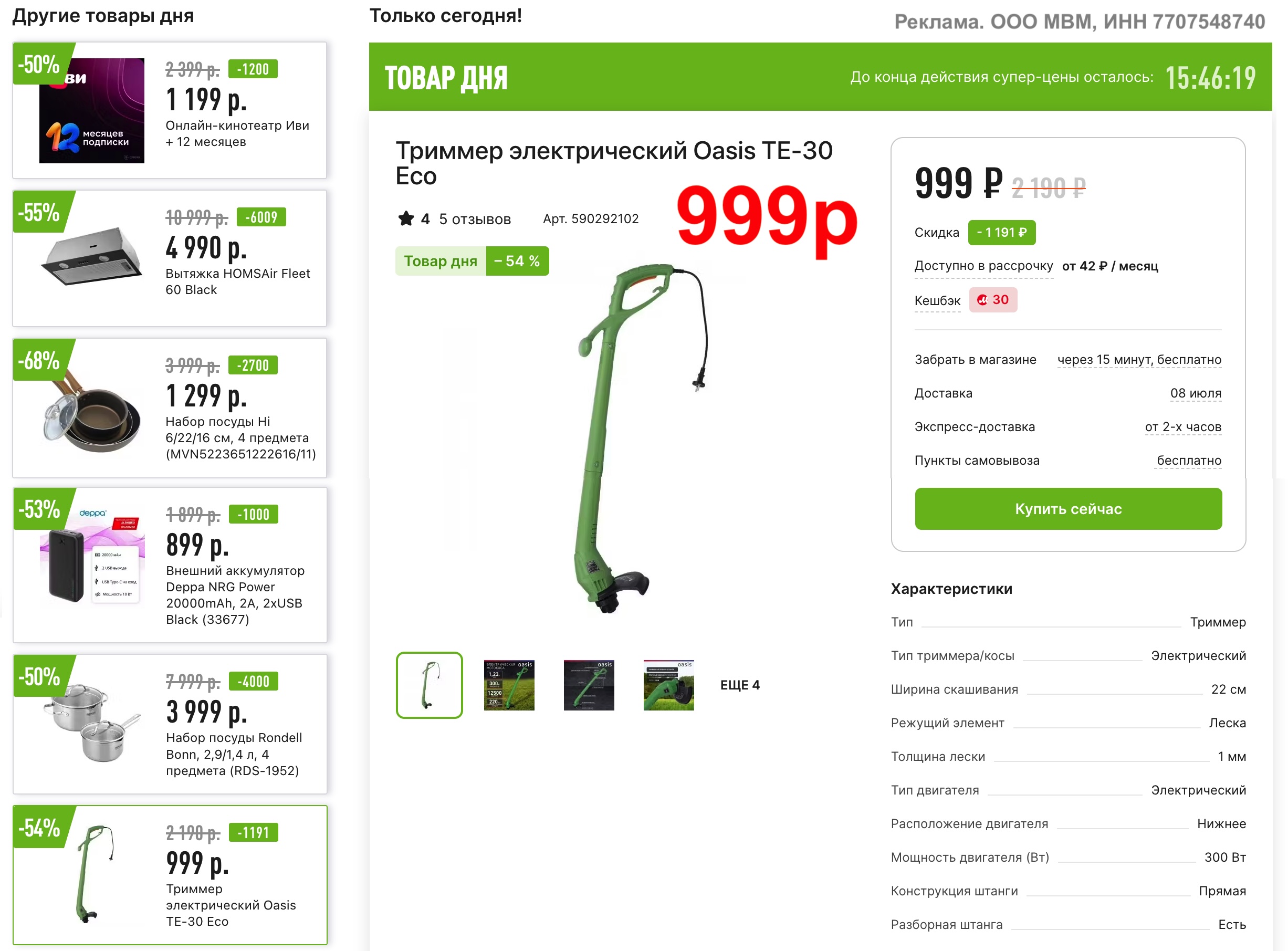Open the 5 отзывов reviews link
Image resolution: width=1288 pixels, height=951 pixels.
[x=475, y=220]
